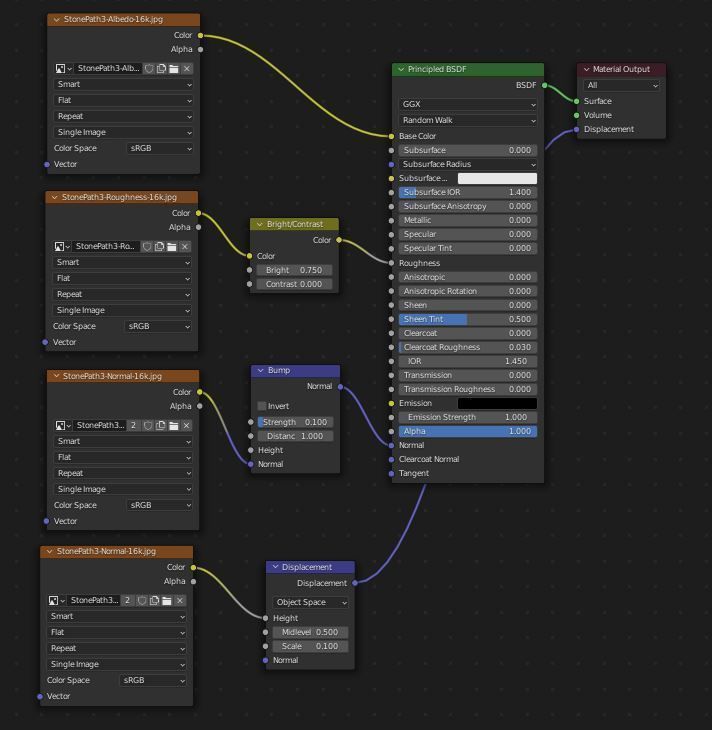Screen dimensions: 712x730
Task: Click Color output socket of Albedo node
Action: click(200, 35)
